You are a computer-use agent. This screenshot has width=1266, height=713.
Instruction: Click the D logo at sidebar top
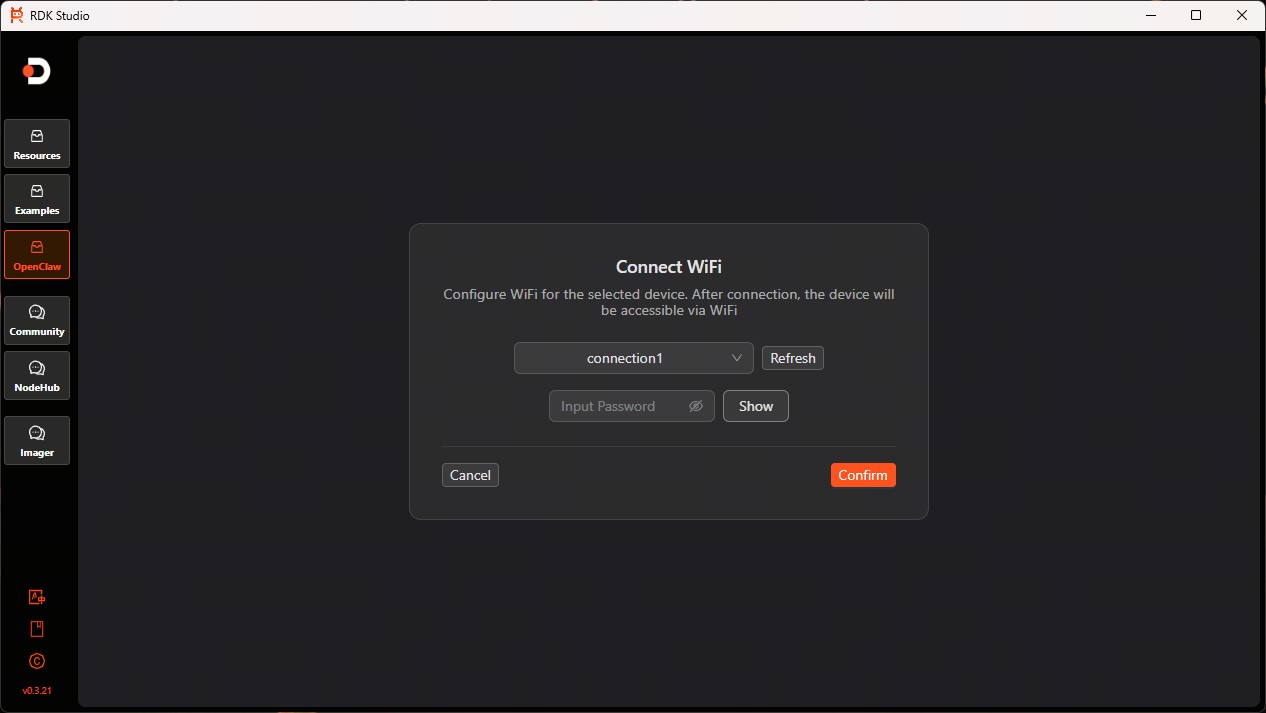click(x=37, y=71)
